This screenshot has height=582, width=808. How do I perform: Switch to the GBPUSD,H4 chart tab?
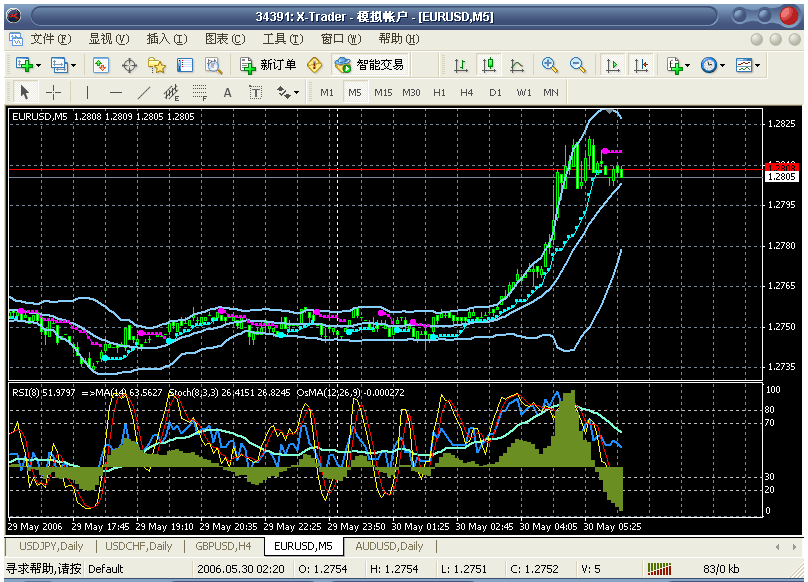pos(225,546)
